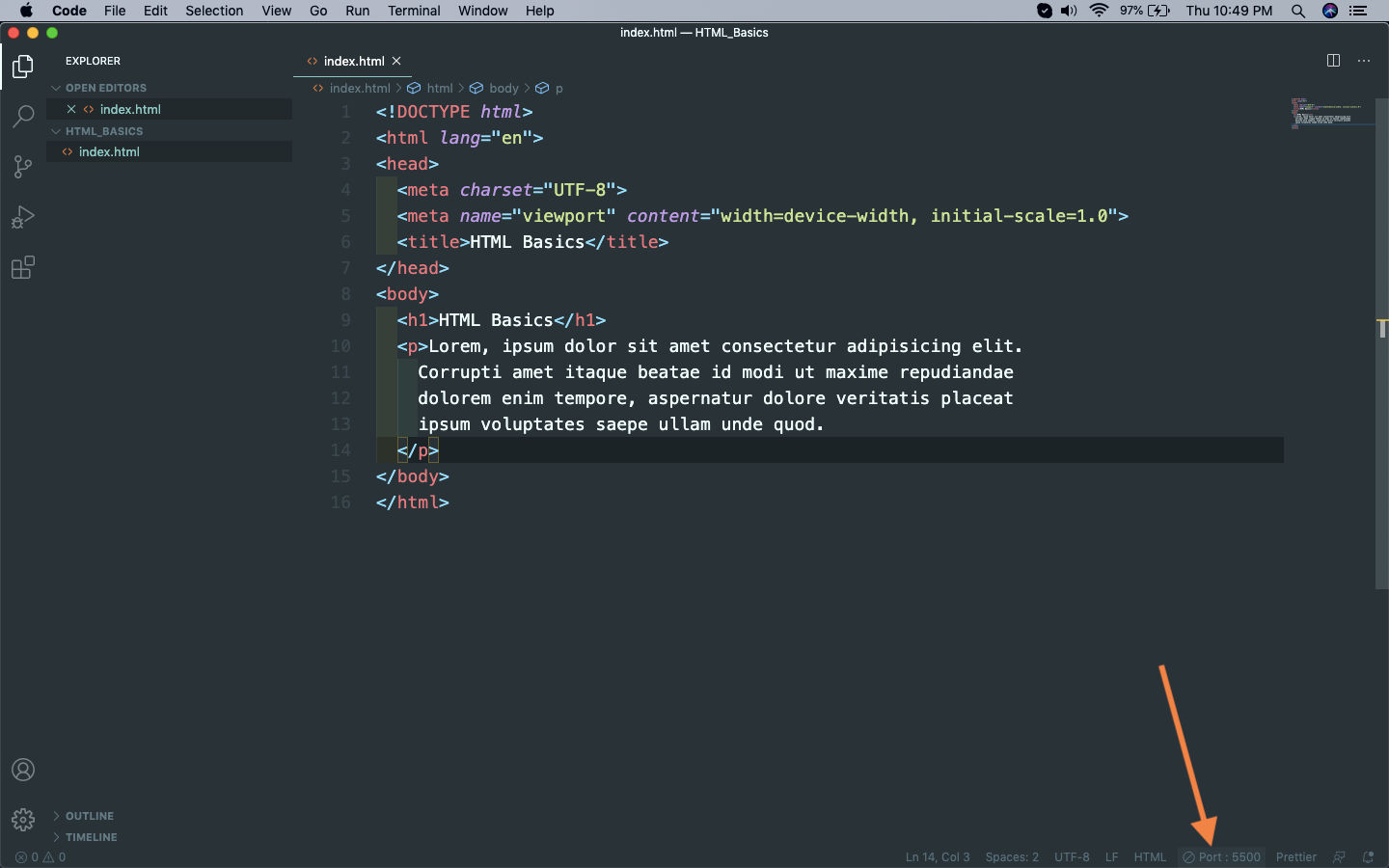Open the Help menu
The height and width of the screenshot is (868, 1389).
click(x=539, y=11)
